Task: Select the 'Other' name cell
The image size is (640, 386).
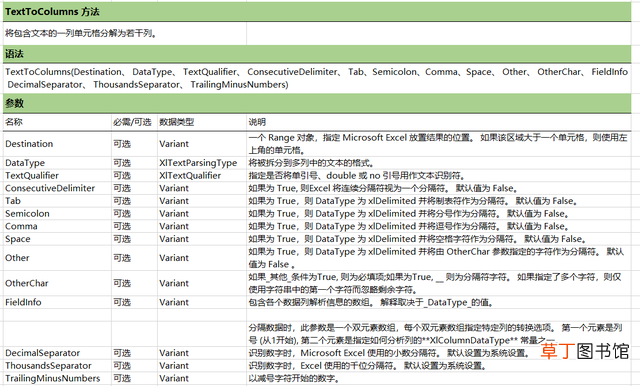Action: click(57, 258)
